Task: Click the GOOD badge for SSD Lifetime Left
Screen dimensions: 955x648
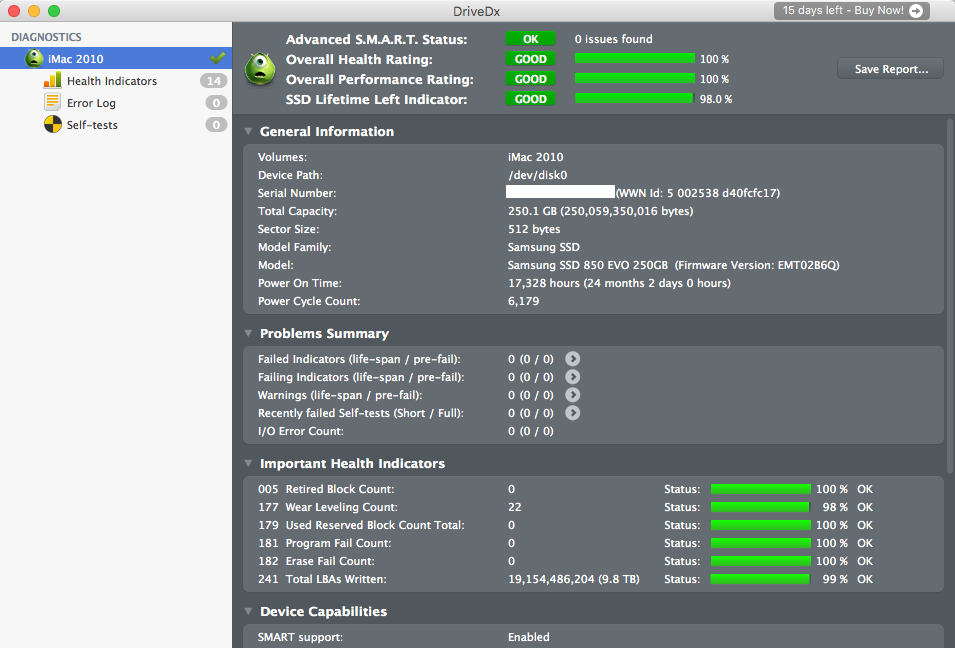Action: point(530,99)
